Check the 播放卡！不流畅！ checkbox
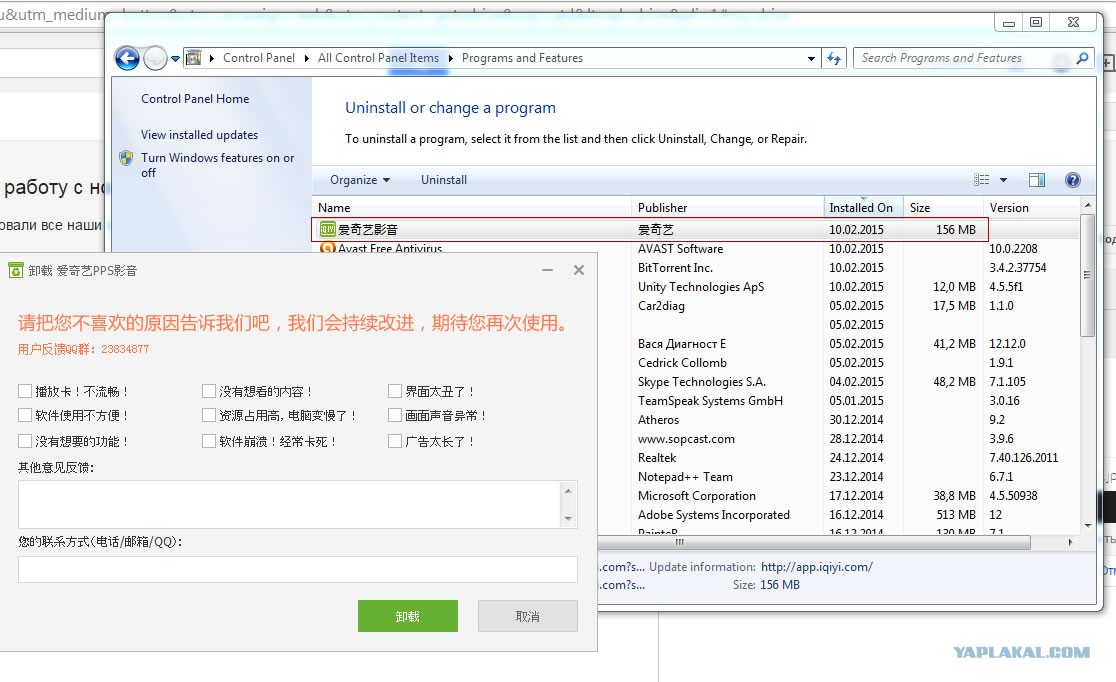The image size is (1116, 682). (25, 391)
